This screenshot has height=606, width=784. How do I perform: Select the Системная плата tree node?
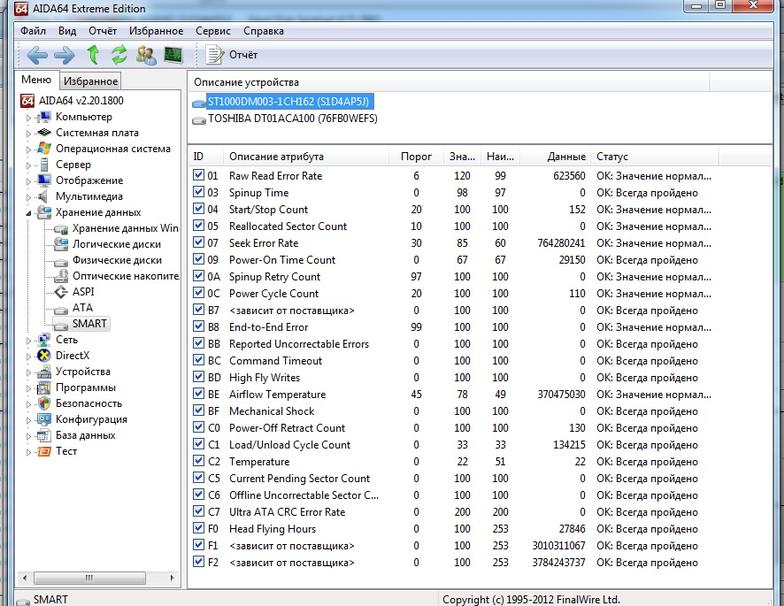coord(97,132)
